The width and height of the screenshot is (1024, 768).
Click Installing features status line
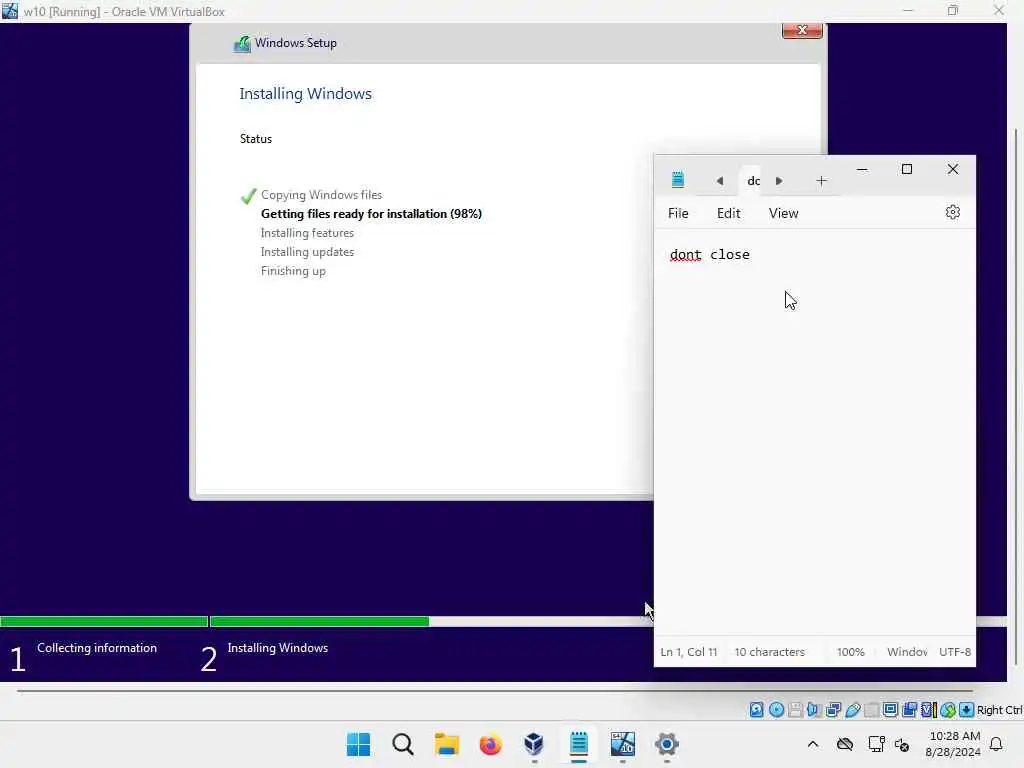tap(307, 232)
